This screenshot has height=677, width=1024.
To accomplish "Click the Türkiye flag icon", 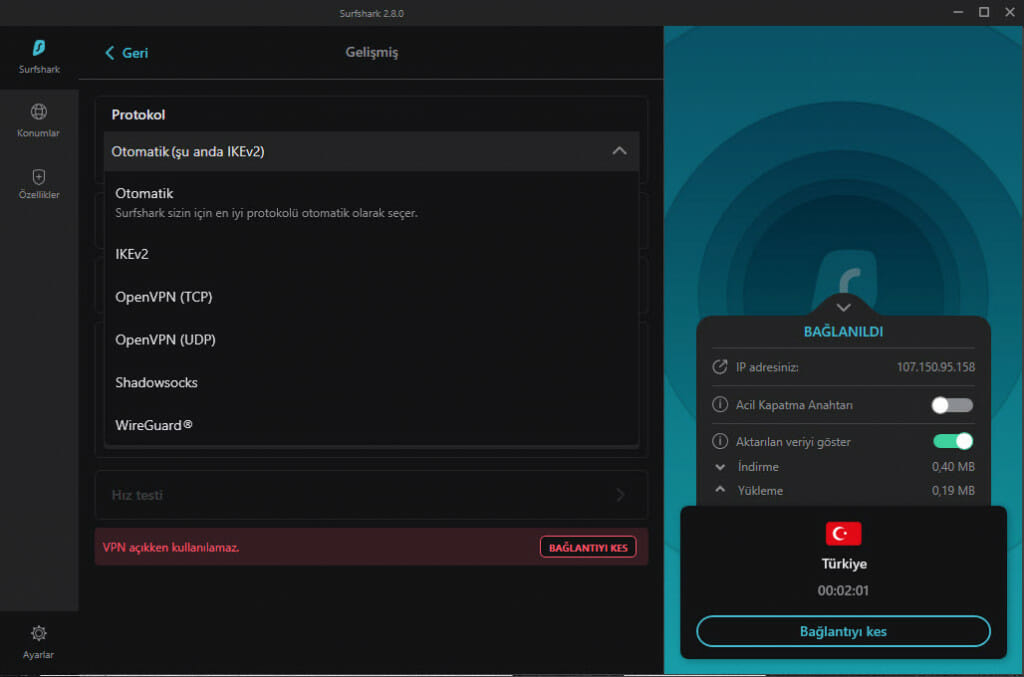I will (843, 533).
